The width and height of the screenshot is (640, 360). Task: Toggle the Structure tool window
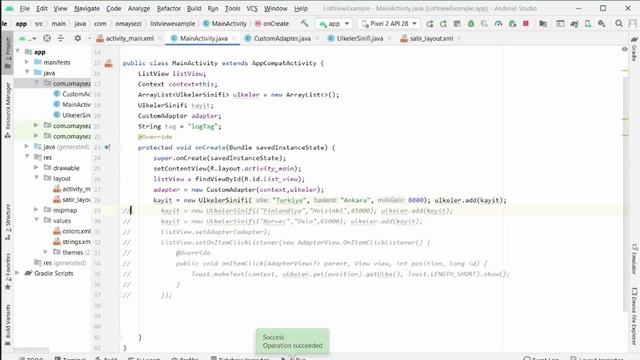click(x=7, y=222)
